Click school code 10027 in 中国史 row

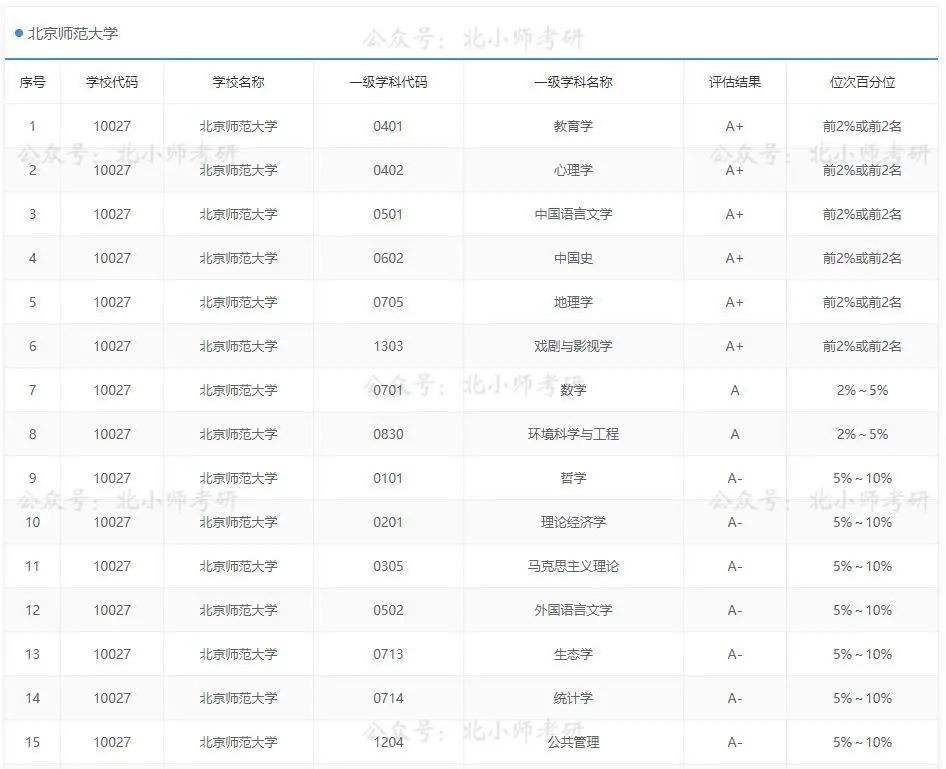[x=112, y=258]
